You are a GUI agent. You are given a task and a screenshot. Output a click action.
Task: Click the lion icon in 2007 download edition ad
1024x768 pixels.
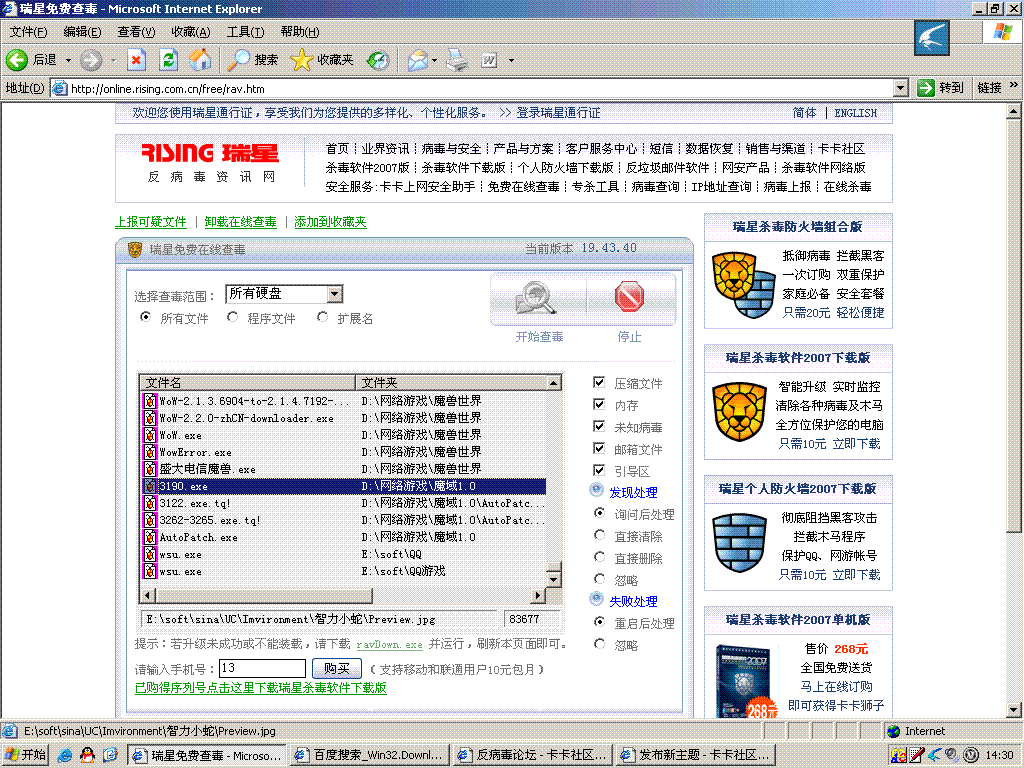[739, 413]
